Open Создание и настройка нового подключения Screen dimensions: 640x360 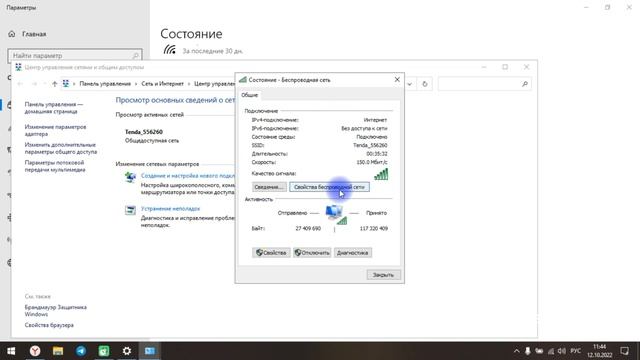pyautogui.click(x=188, y=176)
